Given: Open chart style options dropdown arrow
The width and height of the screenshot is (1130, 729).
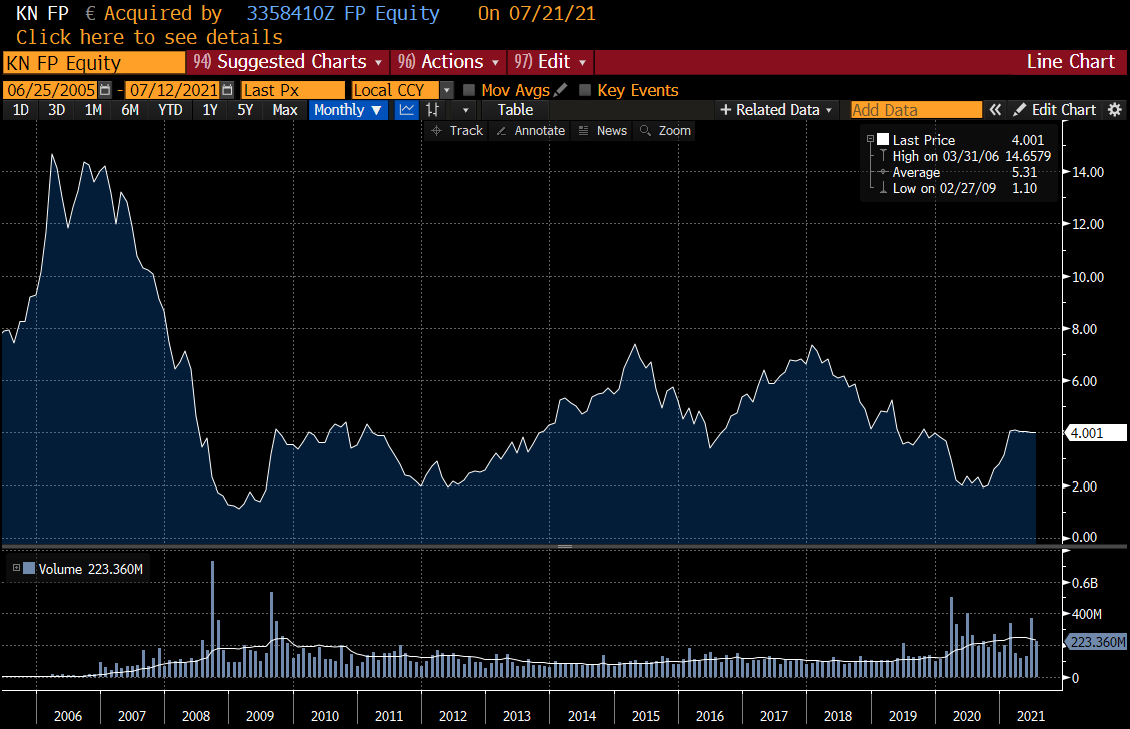Looking at the screenshot, I should [x=466, y=110].
